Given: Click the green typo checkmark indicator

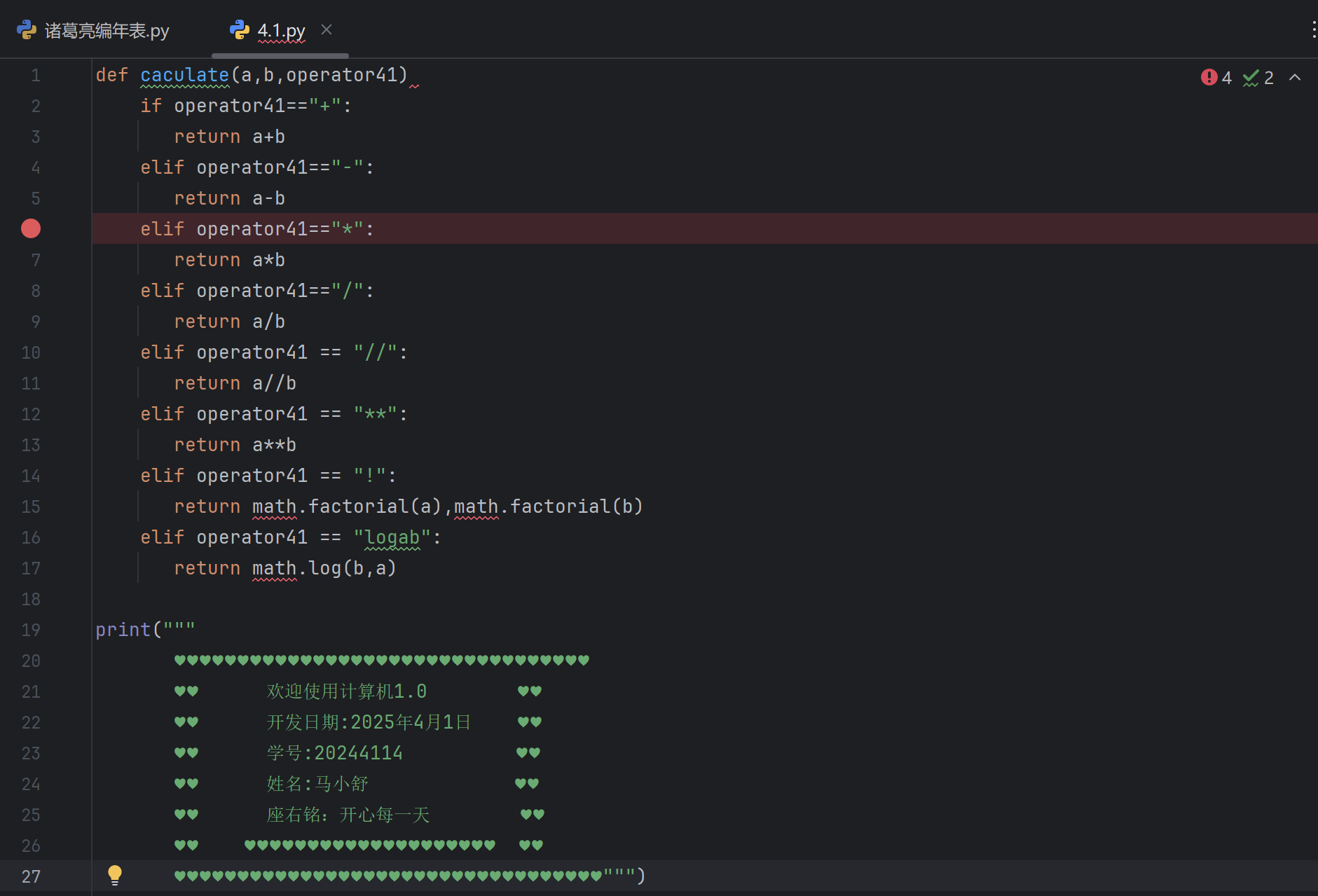Looking at the screenshot, I should click(x=1251, y=78).
